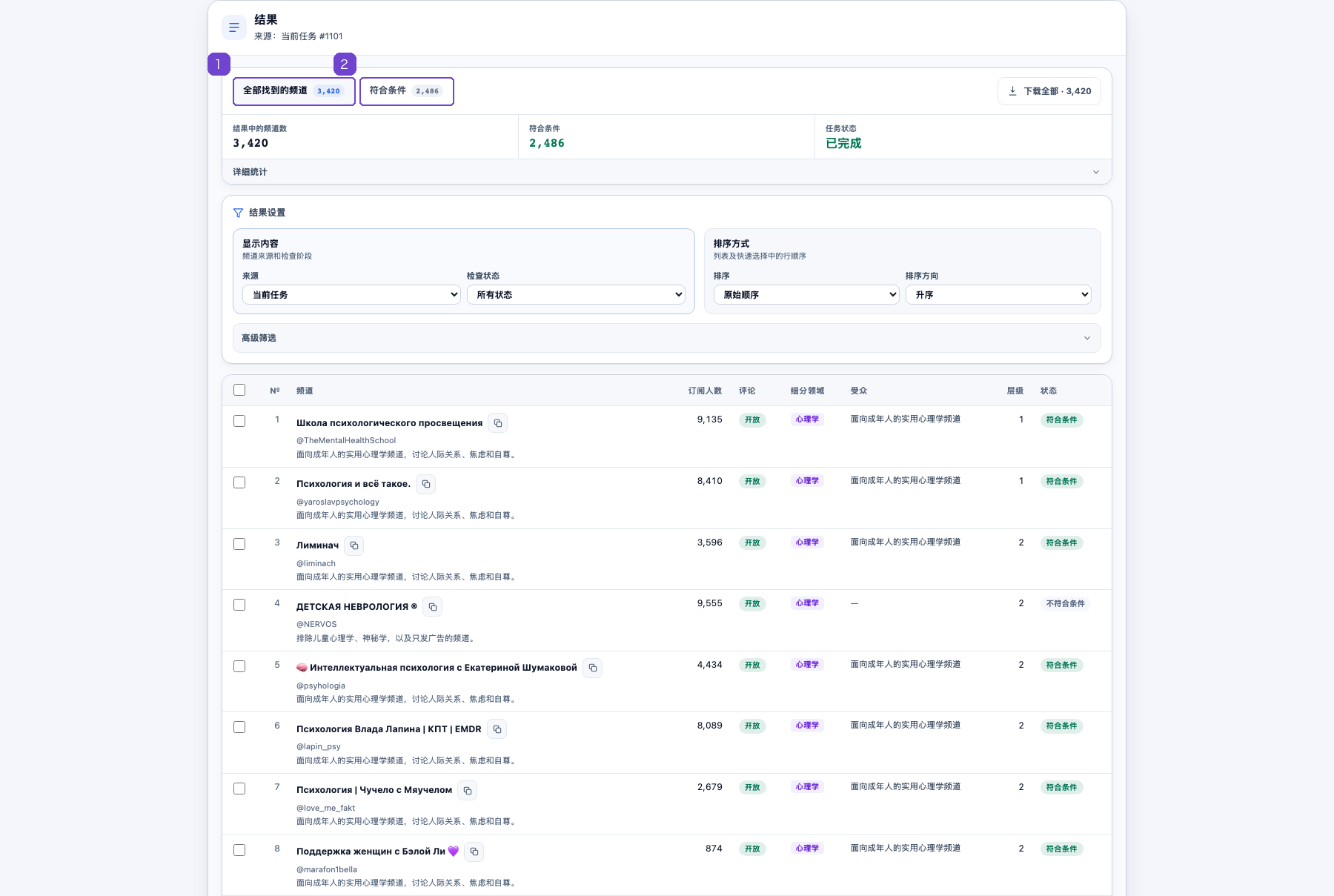Click subscriber count 9,135
Image resolution: width=1334 pixels, height=896 pixels.
(x=709, y=419)
